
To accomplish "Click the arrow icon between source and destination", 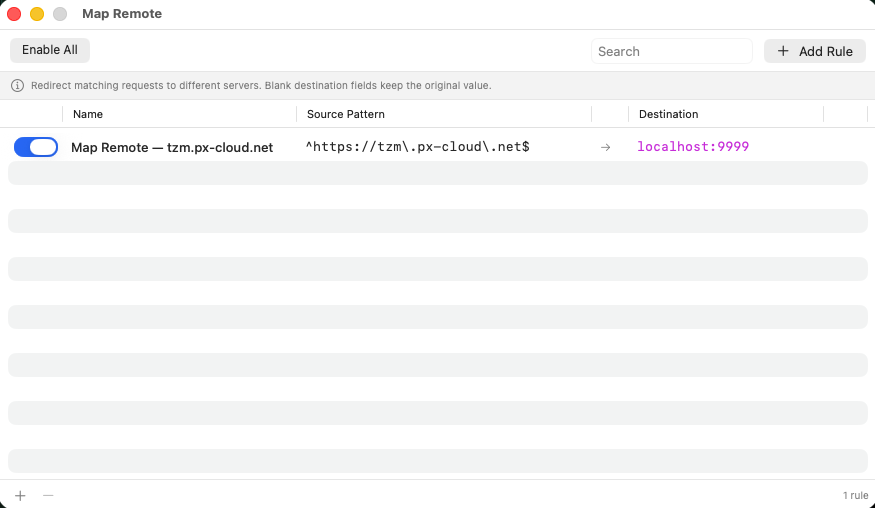I will [x=605, y=147].
